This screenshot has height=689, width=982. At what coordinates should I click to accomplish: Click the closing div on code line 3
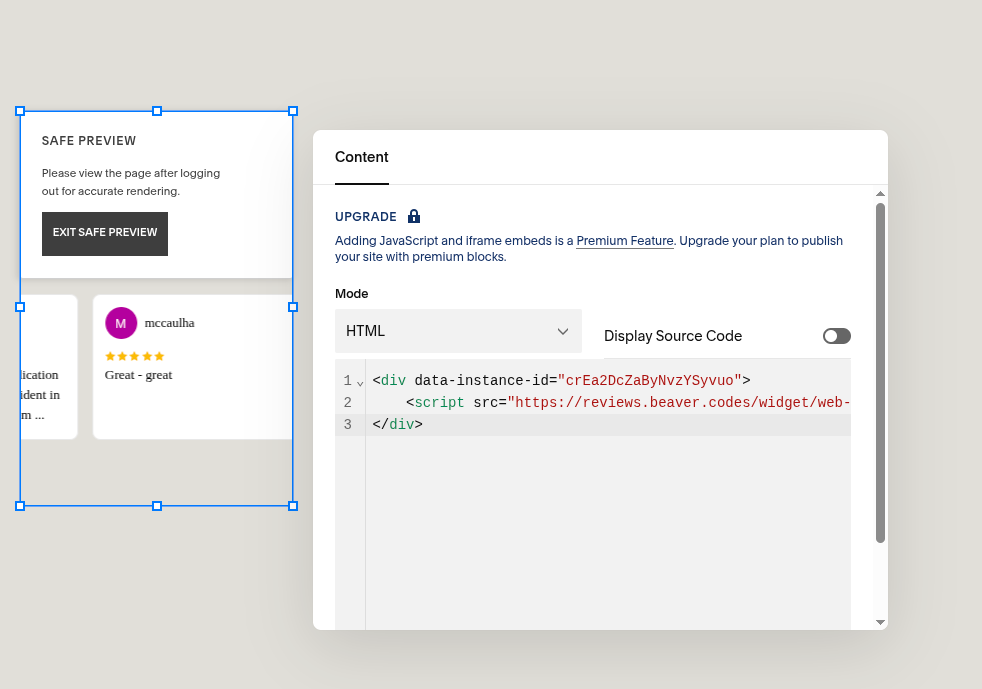tap(398, 425)
